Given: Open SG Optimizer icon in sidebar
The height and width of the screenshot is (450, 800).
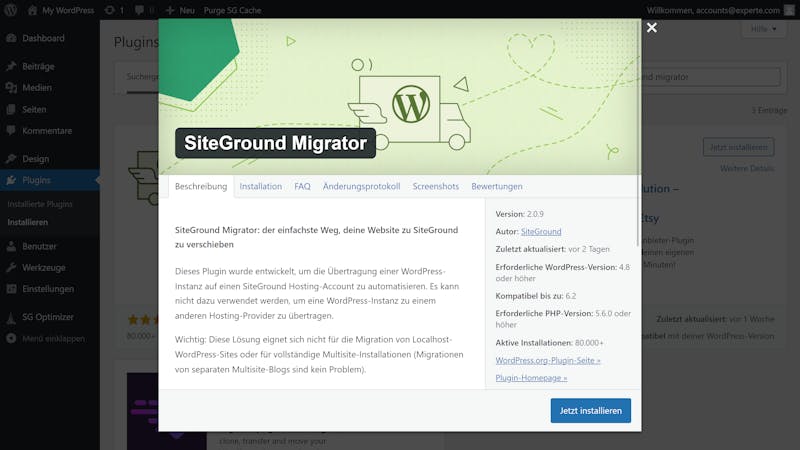Looking at the screenshot, I should tap(11, 317).
